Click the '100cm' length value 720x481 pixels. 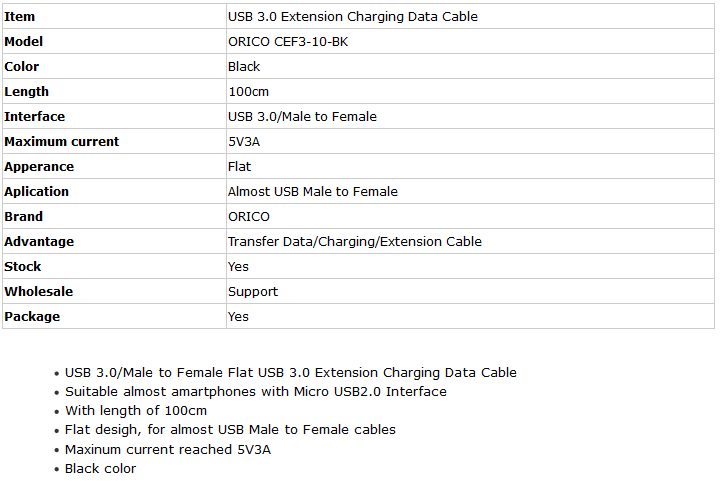pos(250,92)
